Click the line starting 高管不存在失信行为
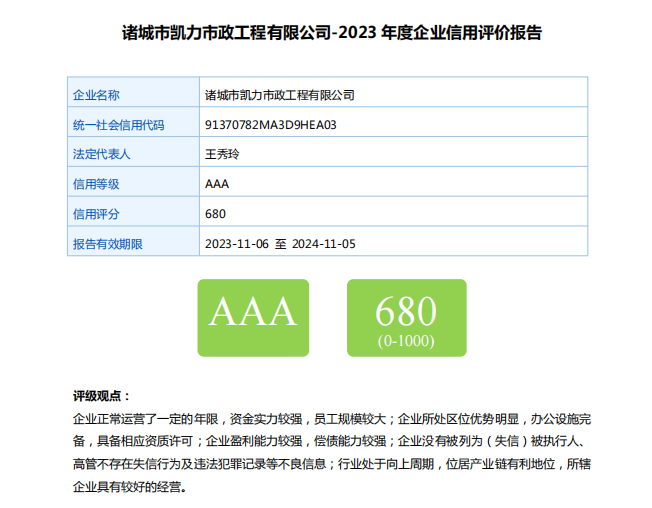Viewport: 652px width, 508px height. tap(332, 464)
